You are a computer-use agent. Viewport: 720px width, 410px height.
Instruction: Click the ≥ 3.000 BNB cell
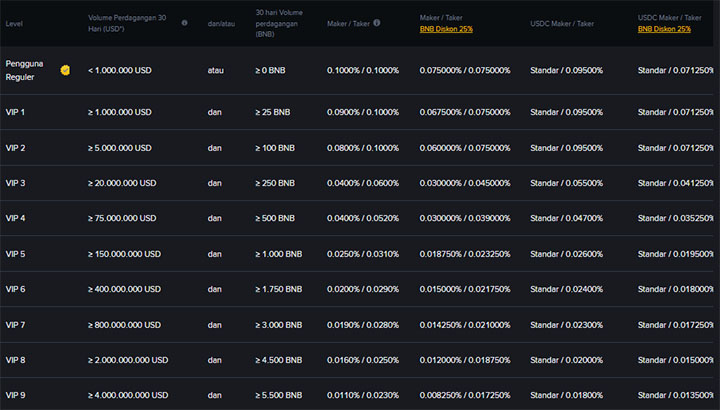(x=278, y=325)
